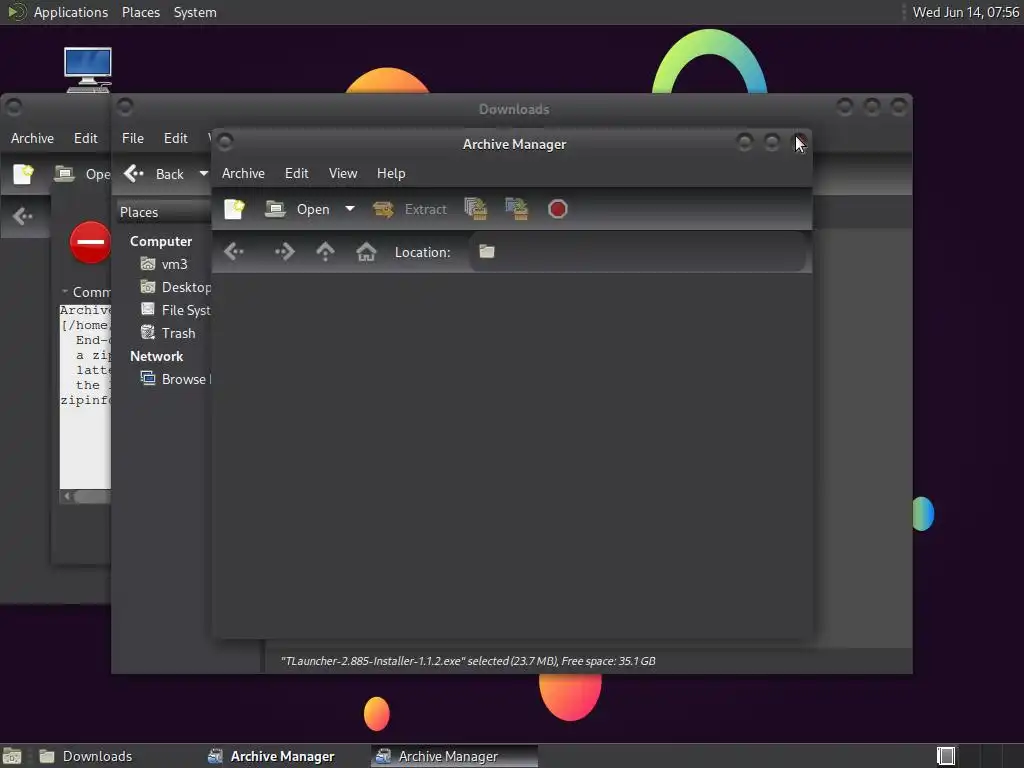Create a new archive in front Archive Manager
The height and width of the screenshot is (768, 1024).
coord(234,209)
